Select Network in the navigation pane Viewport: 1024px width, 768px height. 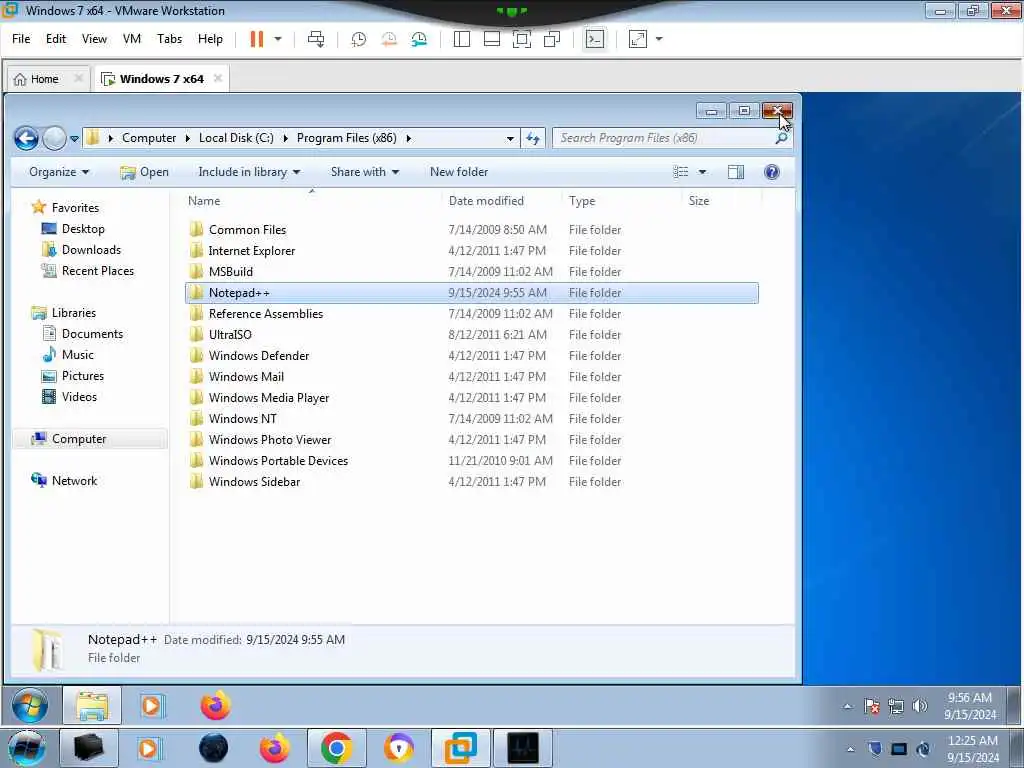(74, 481)
